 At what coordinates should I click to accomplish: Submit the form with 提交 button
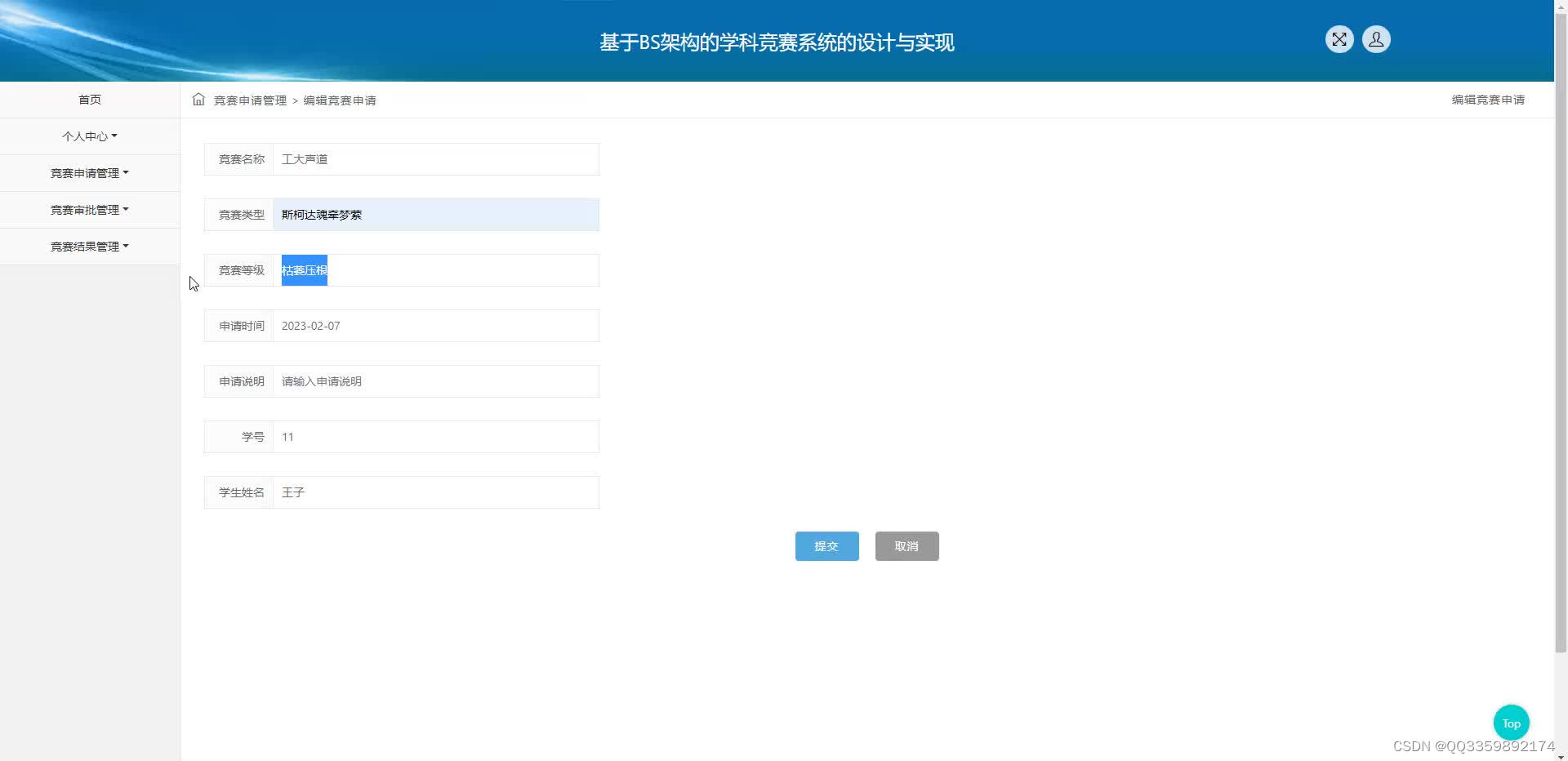826,546
